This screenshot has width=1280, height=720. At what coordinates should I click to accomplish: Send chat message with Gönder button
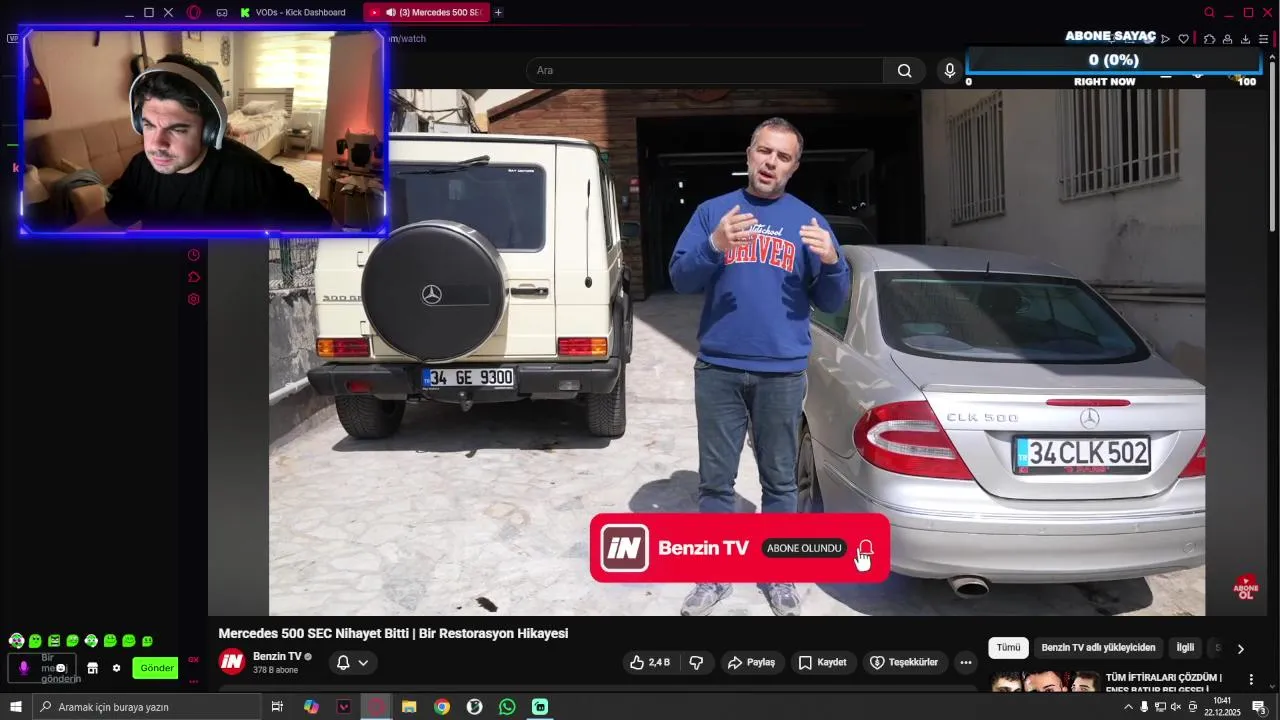[x=156, y=668]
